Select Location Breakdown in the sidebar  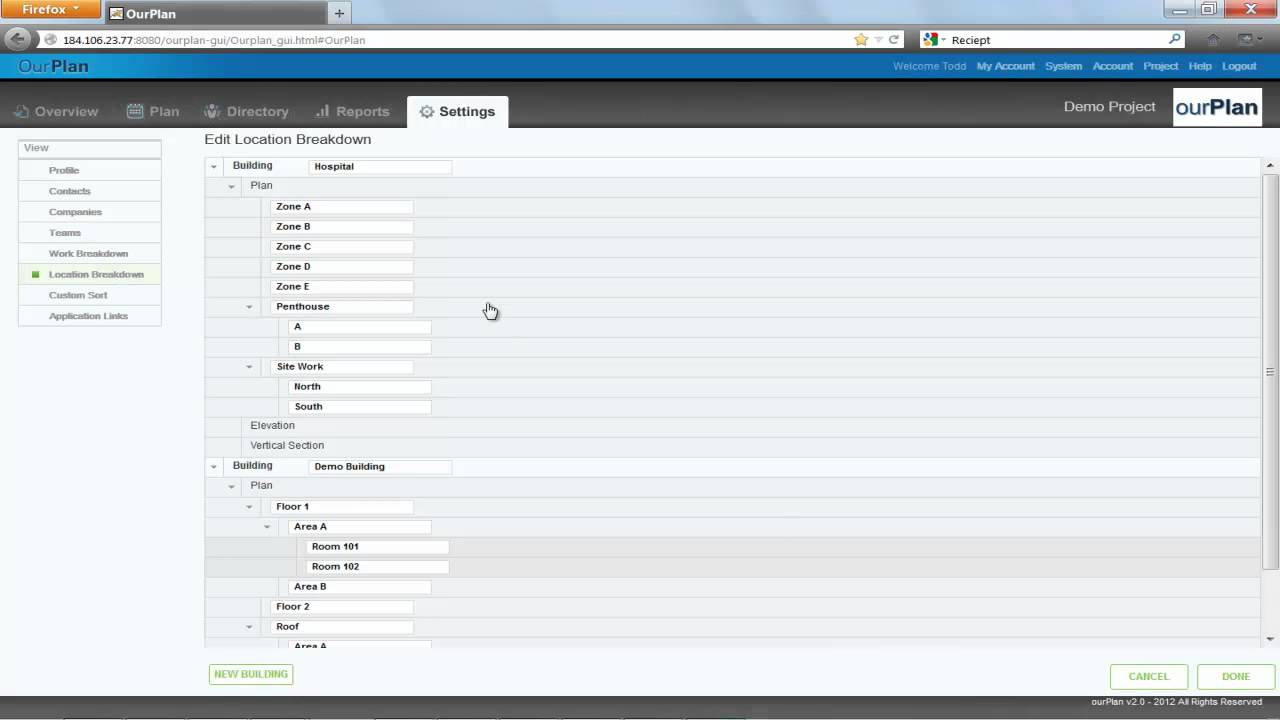click(90, 274)
